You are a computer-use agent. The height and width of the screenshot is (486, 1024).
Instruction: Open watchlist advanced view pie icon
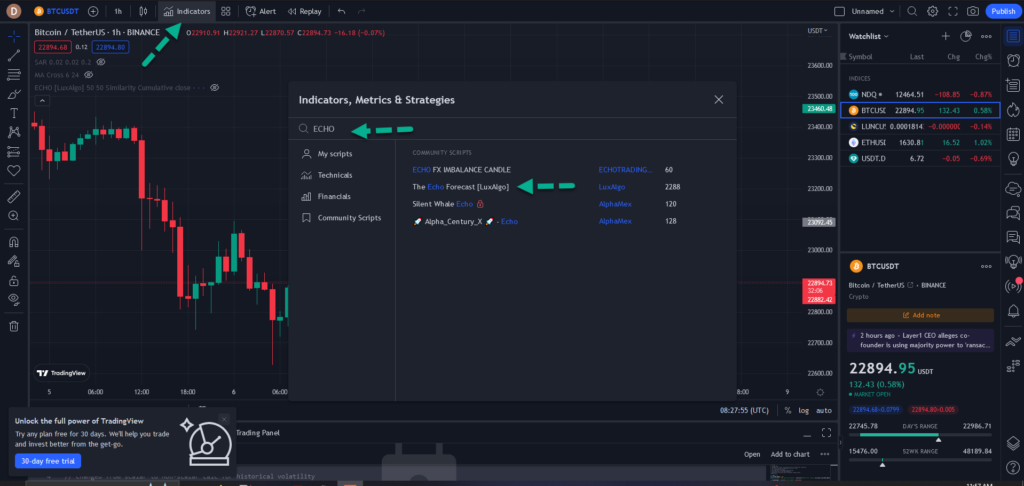(x=966, y=36)
